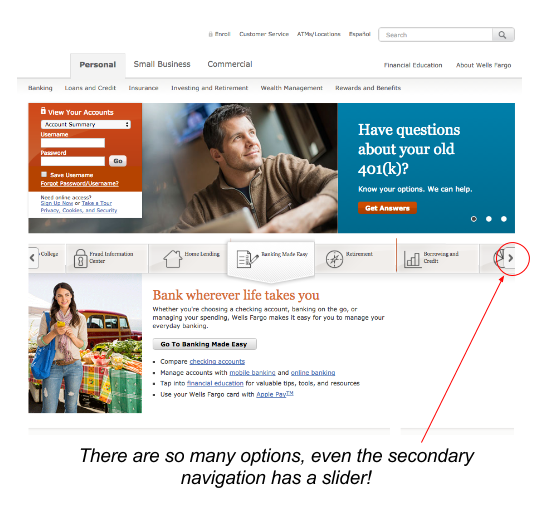Open the Loans and Credit menu

click(x=90, y=88)
